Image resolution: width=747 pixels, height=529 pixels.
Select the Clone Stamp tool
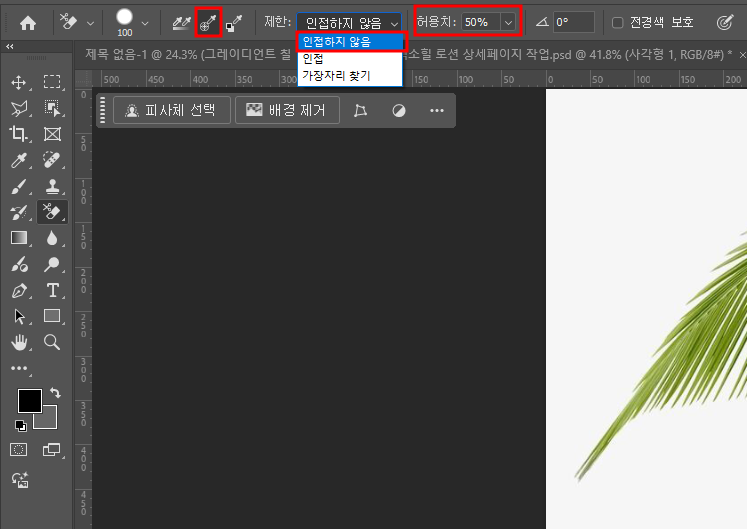tap(52, 186)
